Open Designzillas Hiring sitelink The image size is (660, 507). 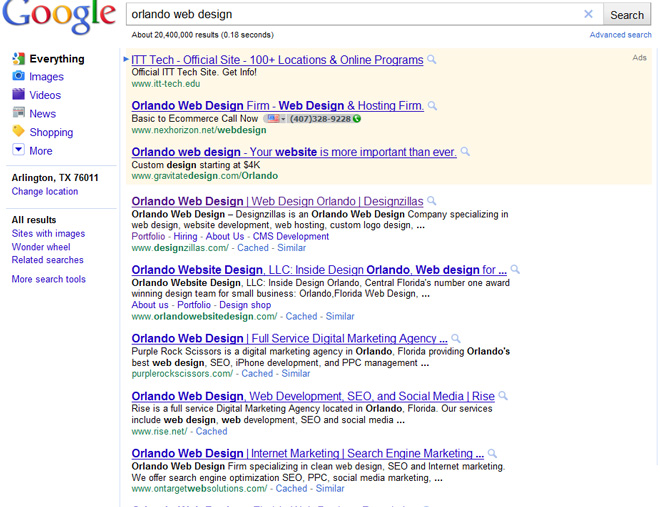(x=185, y=236)
